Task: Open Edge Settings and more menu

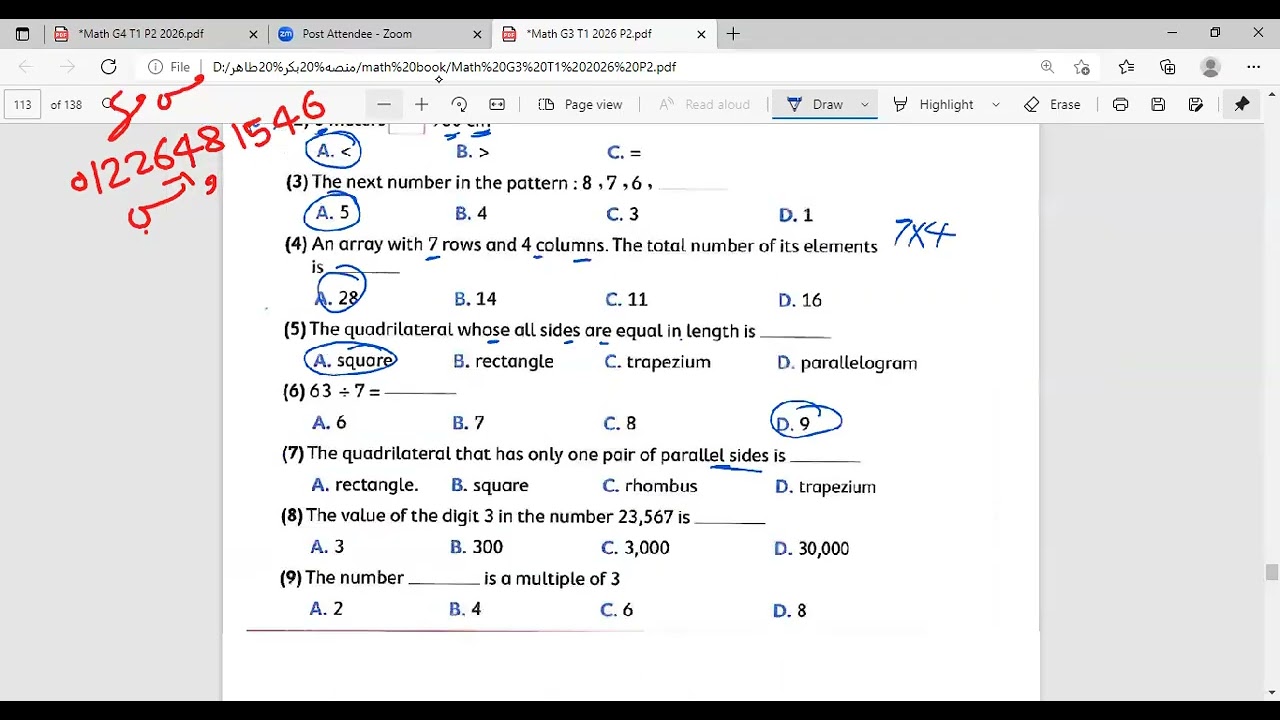Action: (1254, 67)
